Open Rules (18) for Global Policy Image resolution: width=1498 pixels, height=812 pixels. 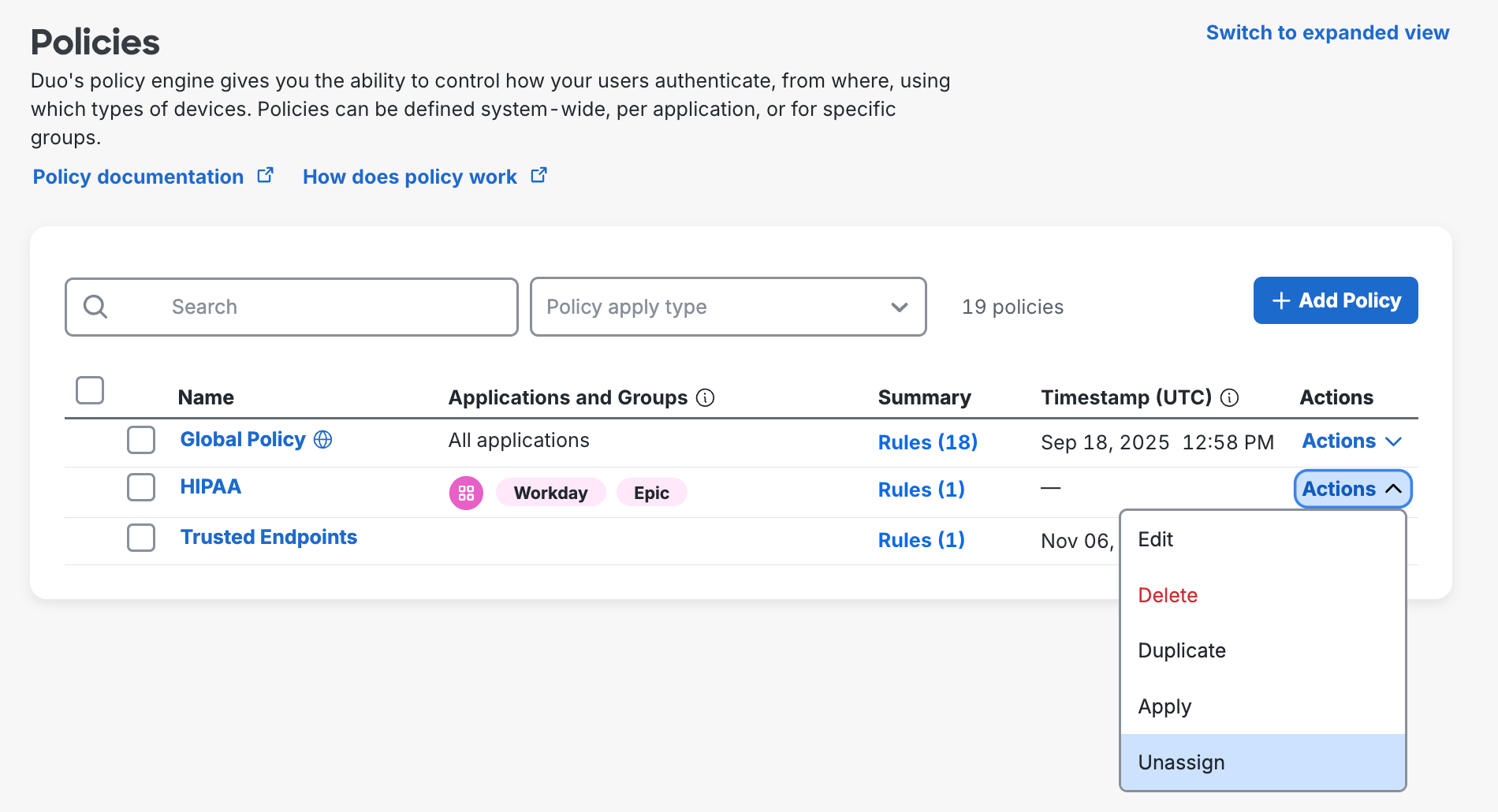927,442
